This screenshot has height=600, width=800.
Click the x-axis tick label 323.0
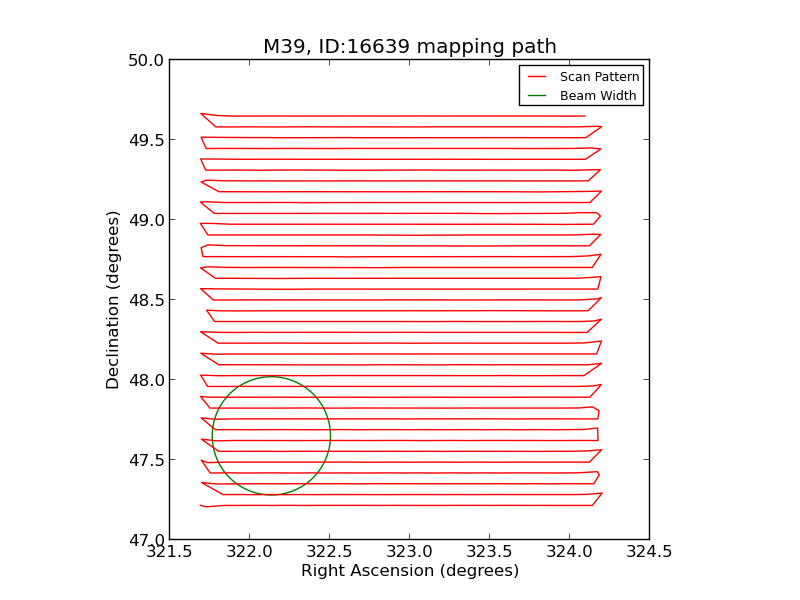point(410,552)
